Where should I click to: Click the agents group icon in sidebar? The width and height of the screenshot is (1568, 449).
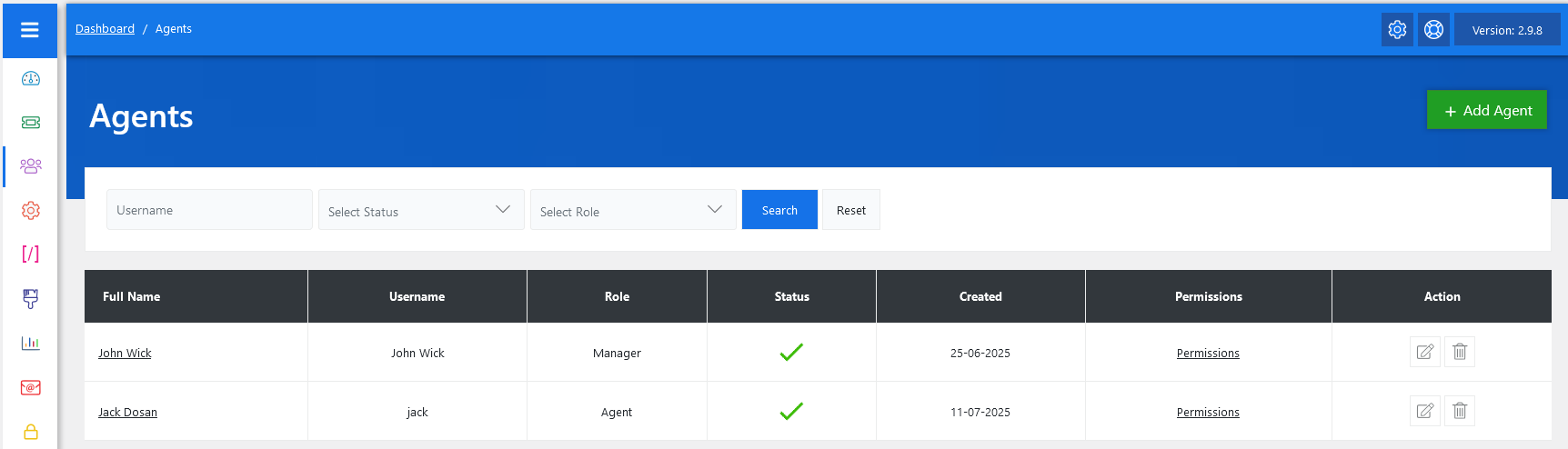[30, 165]
